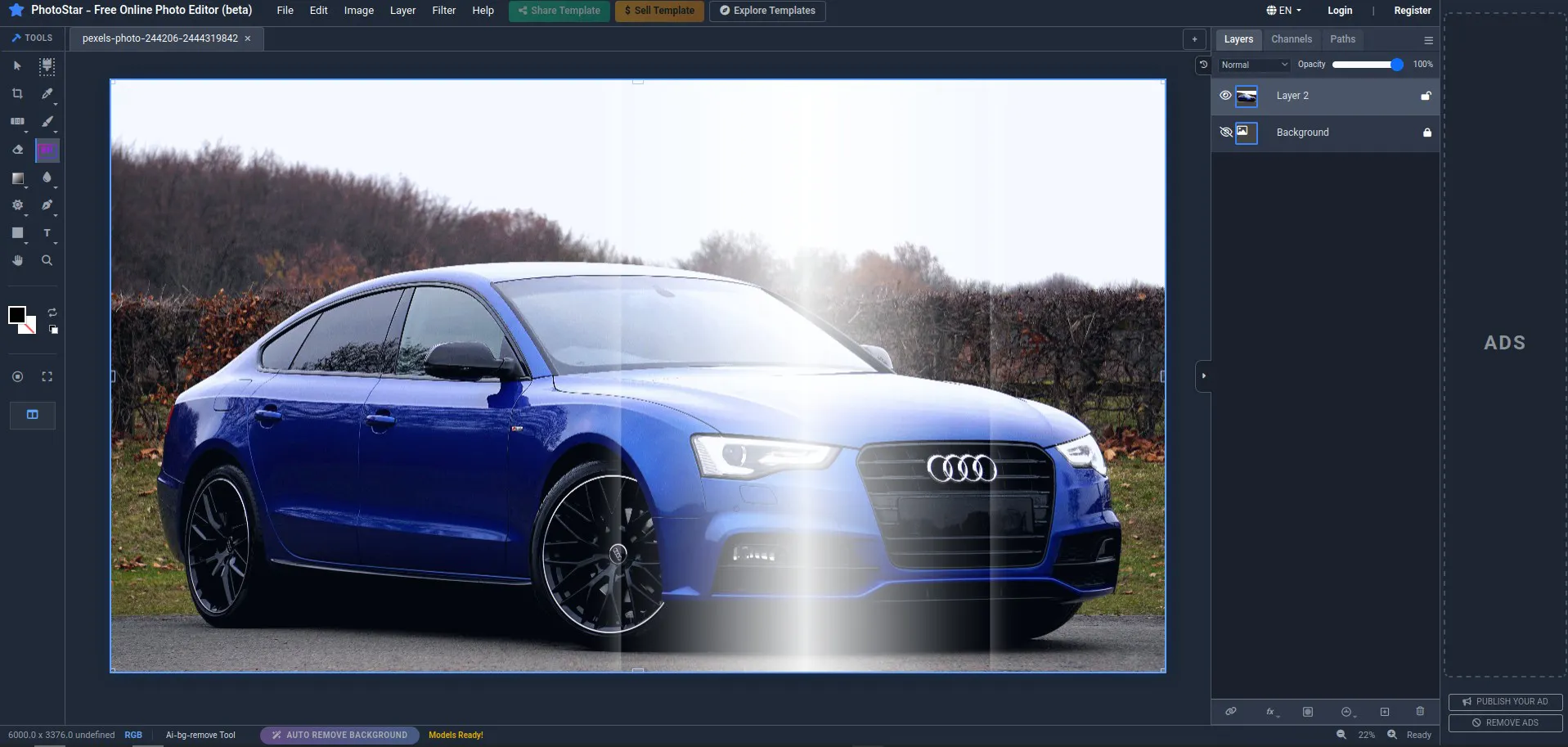
Task: Click the Explore Templates button
Action: click(x=767, y=11)
